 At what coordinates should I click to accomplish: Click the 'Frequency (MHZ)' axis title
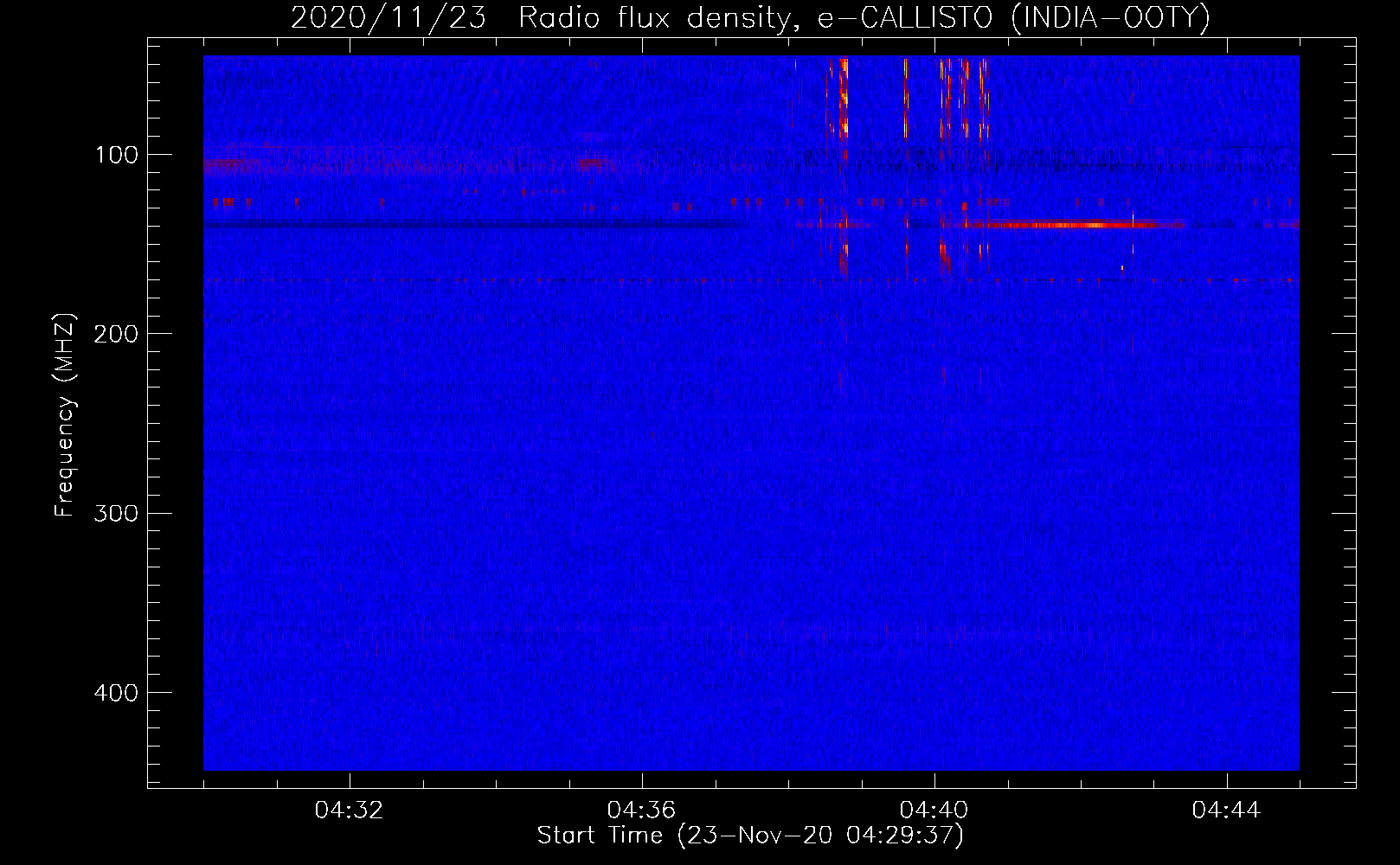click(x=65, y=415)
